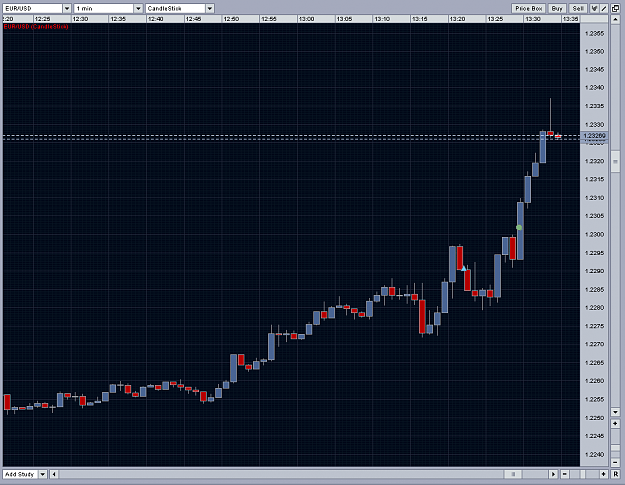The width and height of the screenshot is (625, 485).
Task: Click the vertical scrollbar thumb
Action: coord(615,161)
